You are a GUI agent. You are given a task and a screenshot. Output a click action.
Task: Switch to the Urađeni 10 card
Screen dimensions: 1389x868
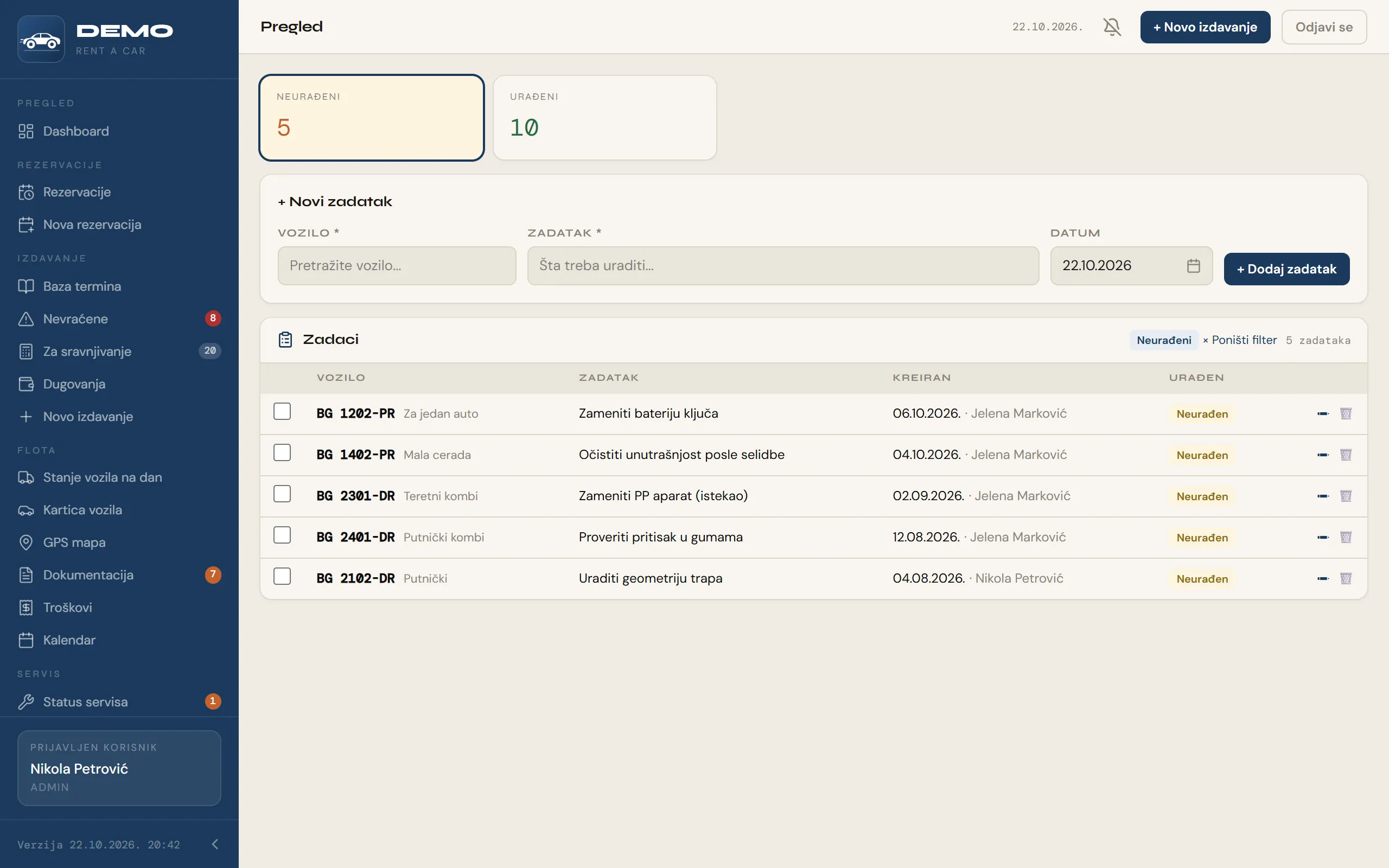coord(604,118)
